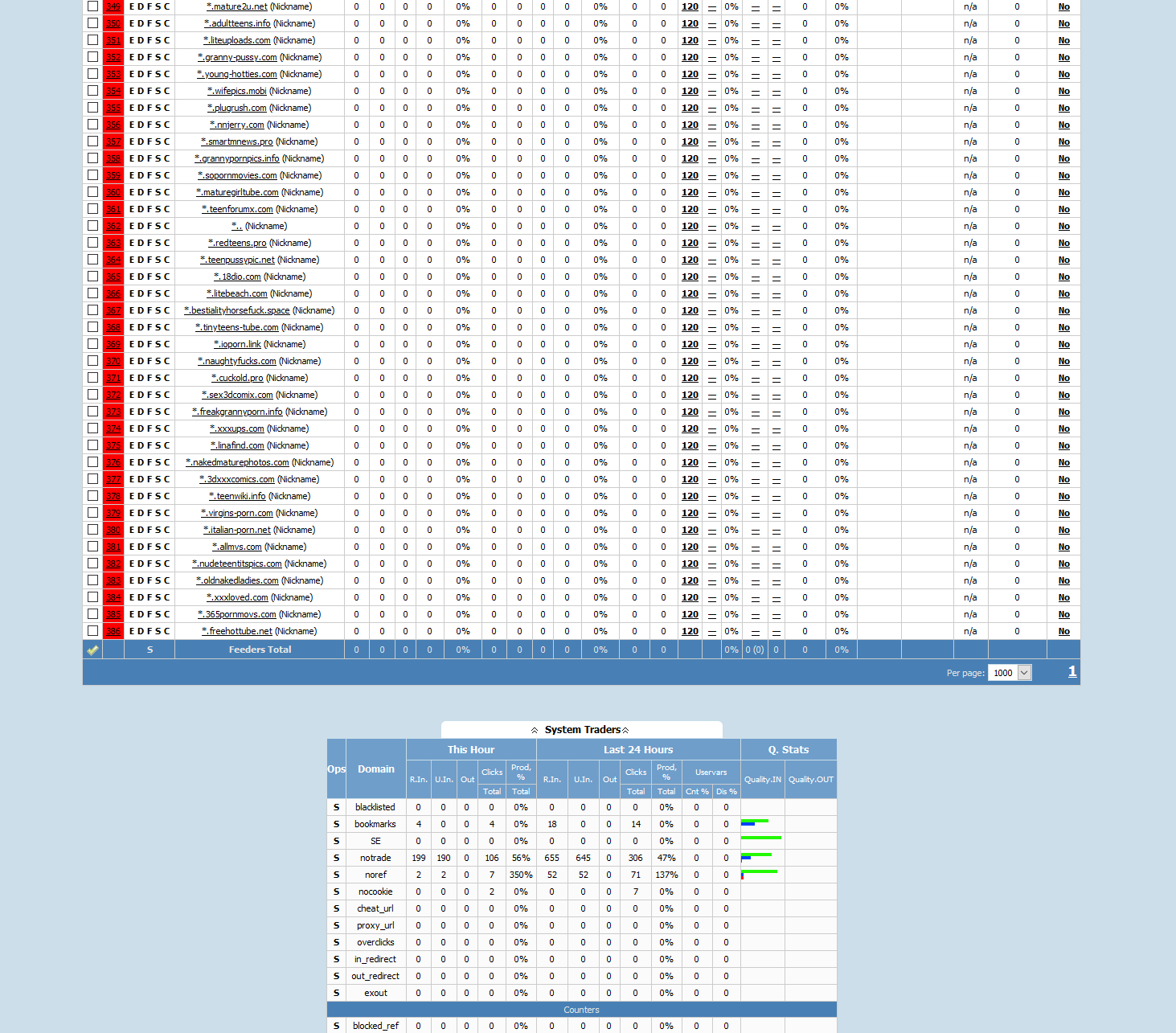Screen dimensions: 1176x1033
Task: Tick the checkbox for row 355
Action: pyautogui.click(x=93, y=108)
